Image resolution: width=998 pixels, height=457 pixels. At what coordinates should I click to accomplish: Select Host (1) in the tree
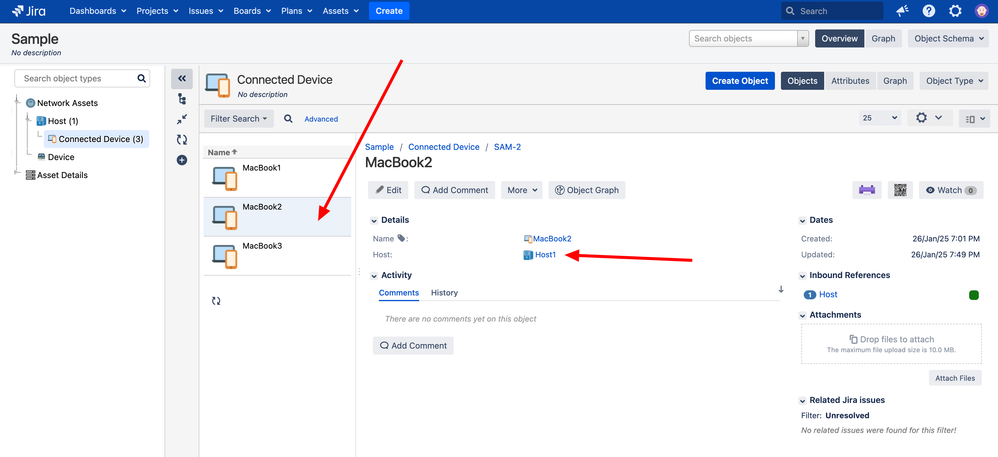(x=63, y=121)
